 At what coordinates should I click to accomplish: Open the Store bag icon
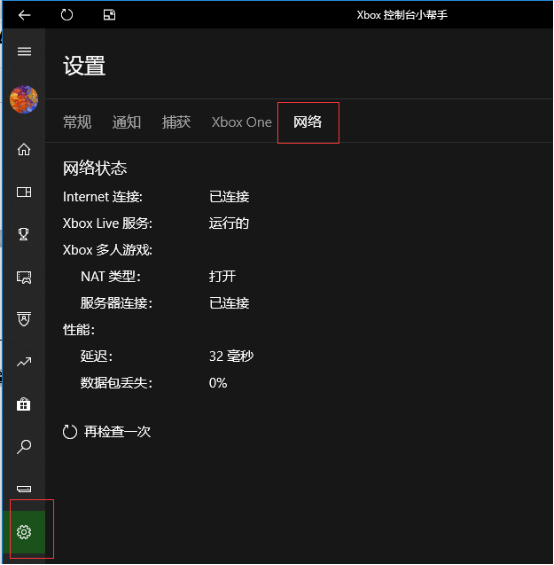24,404
